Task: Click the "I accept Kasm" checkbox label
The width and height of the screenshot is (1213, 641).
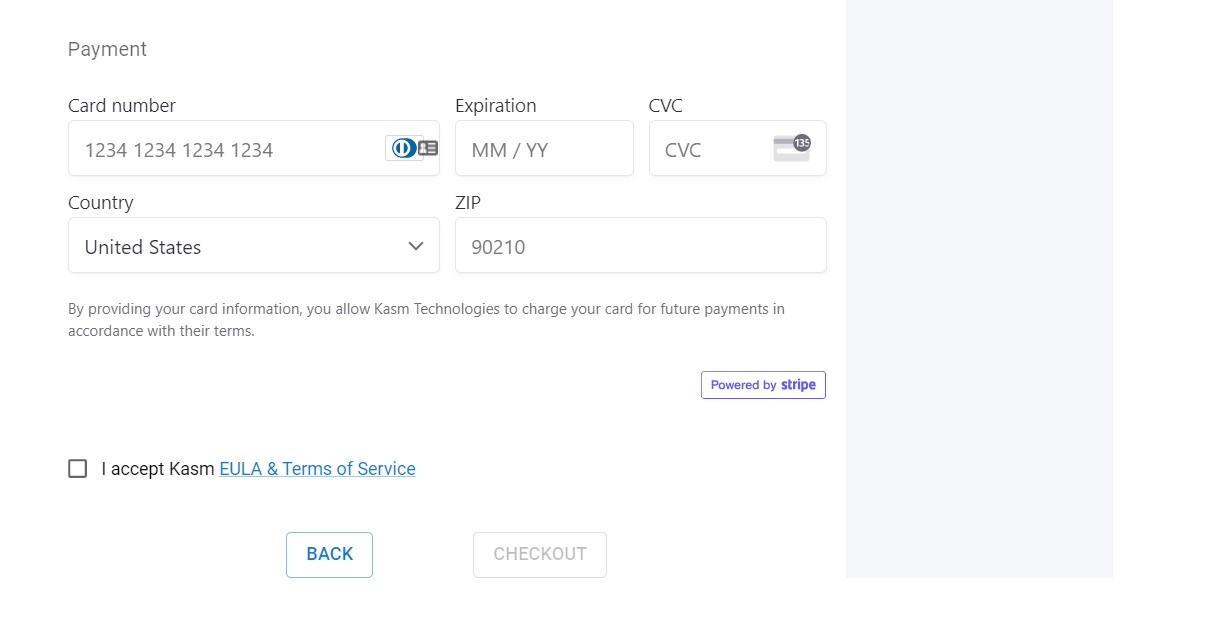Action: [158, 469]
